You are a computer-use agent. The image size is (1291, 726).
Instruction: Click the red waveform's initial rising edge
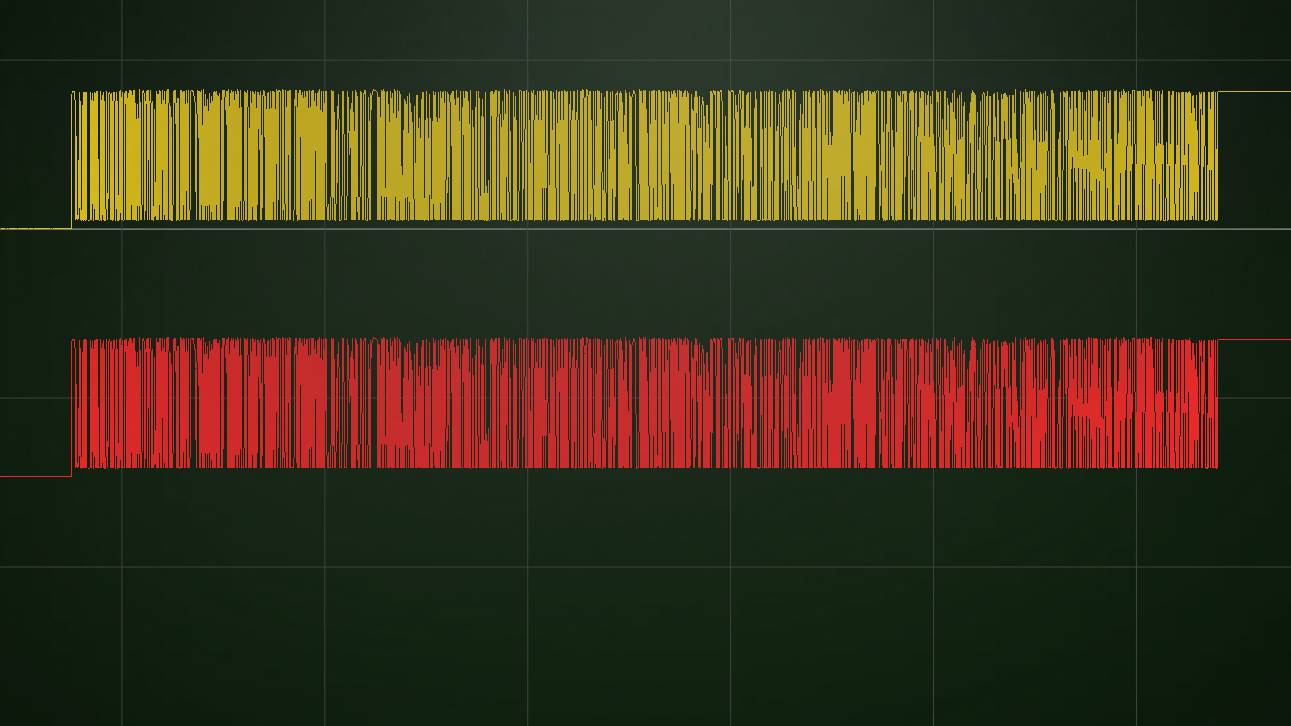(x=72, y=408)
